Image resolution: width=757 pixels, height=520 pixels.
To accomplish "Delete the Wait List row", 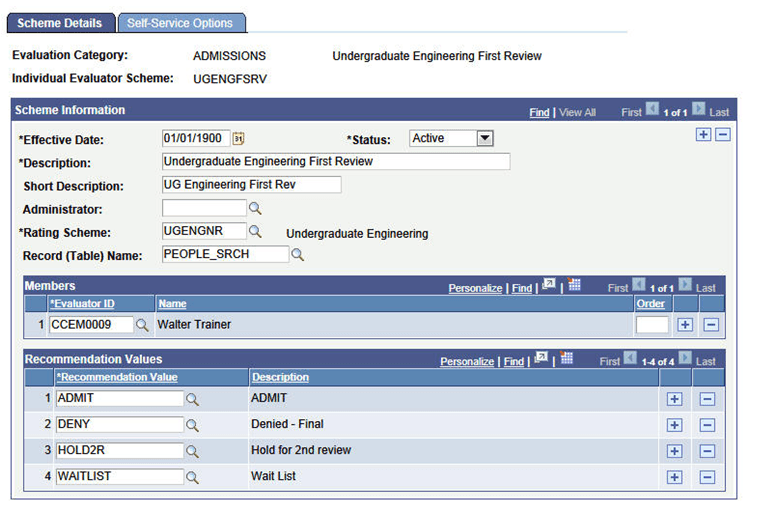I will coord(707,477).
